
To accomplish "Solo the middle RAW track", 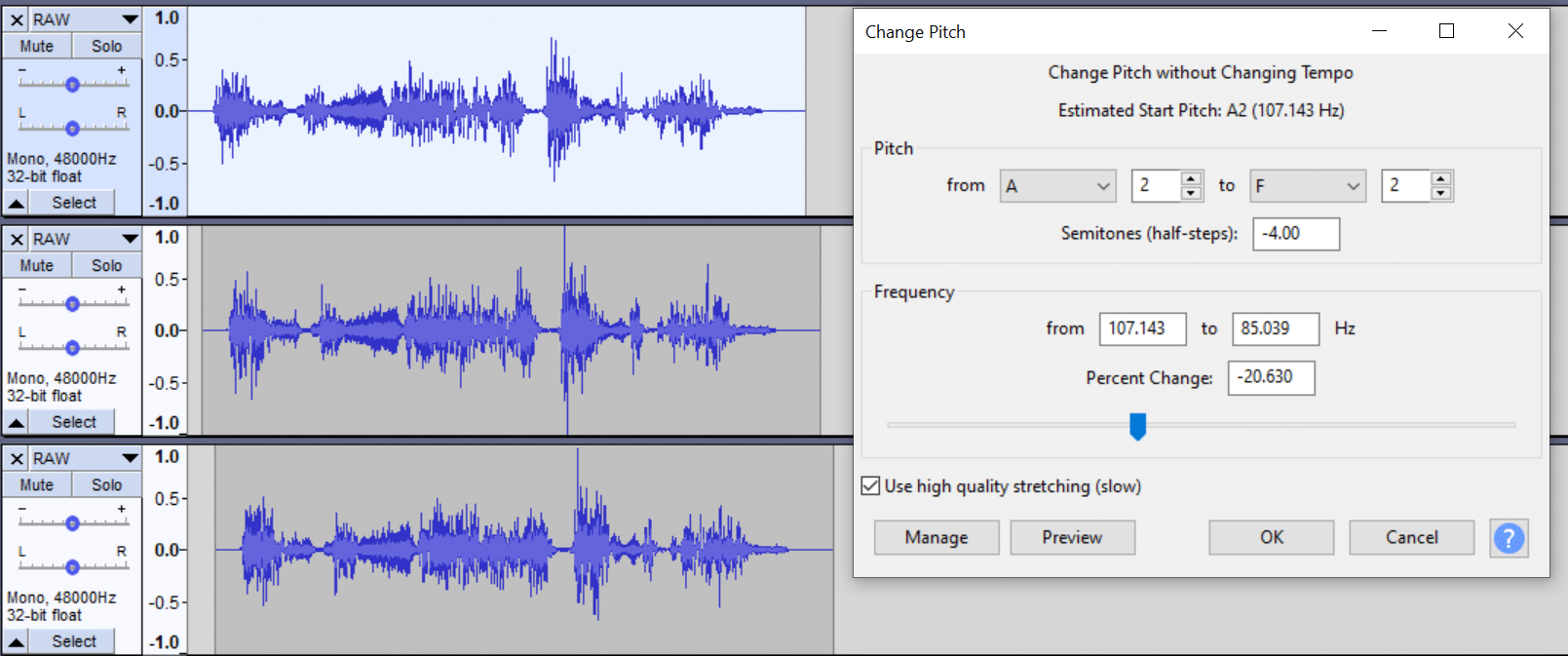I will pyautogui.click(x=106, y=264).
